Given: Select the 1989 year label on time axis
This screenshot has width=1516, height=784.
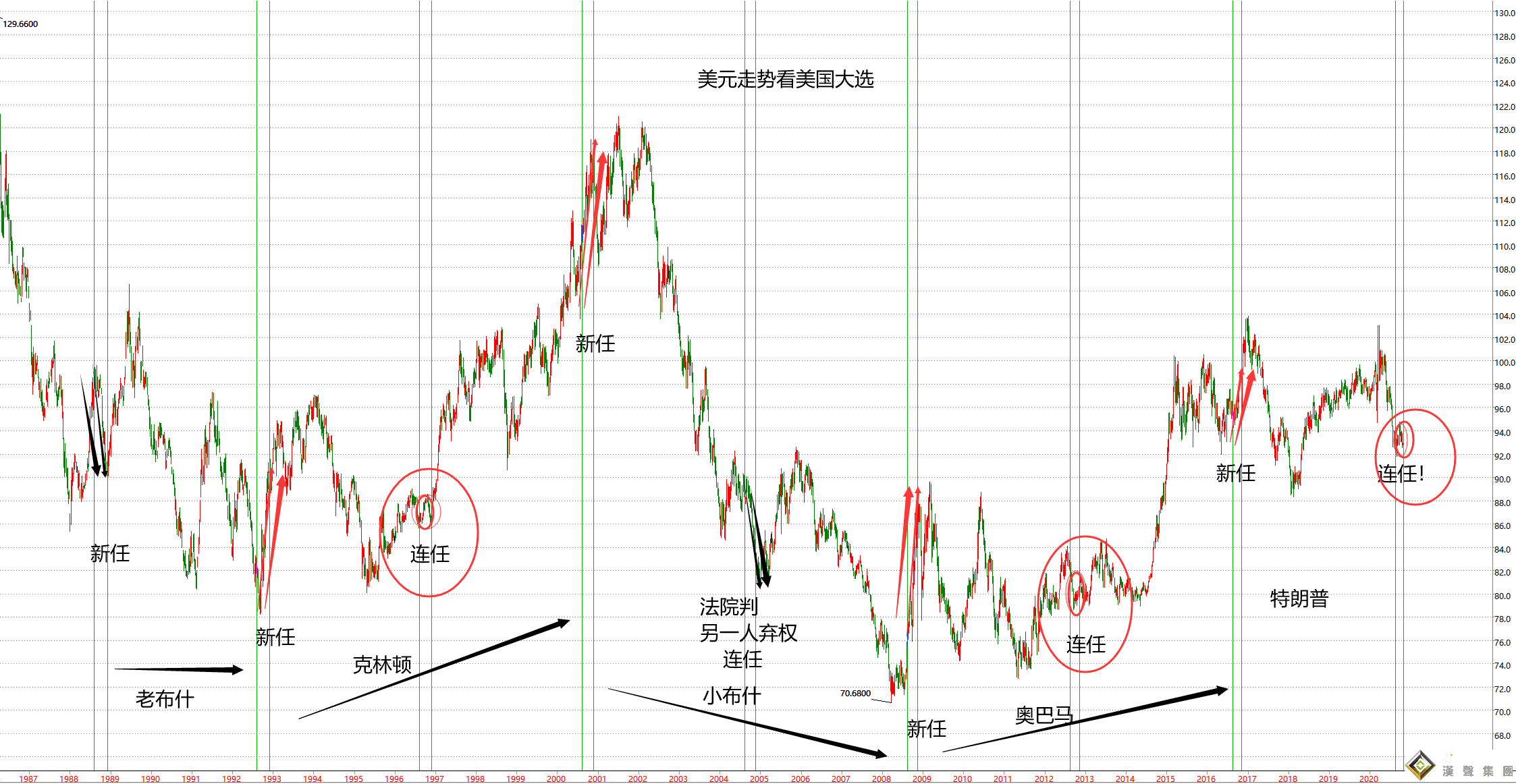Looking at the screenshot, I should tap(110, 779).
